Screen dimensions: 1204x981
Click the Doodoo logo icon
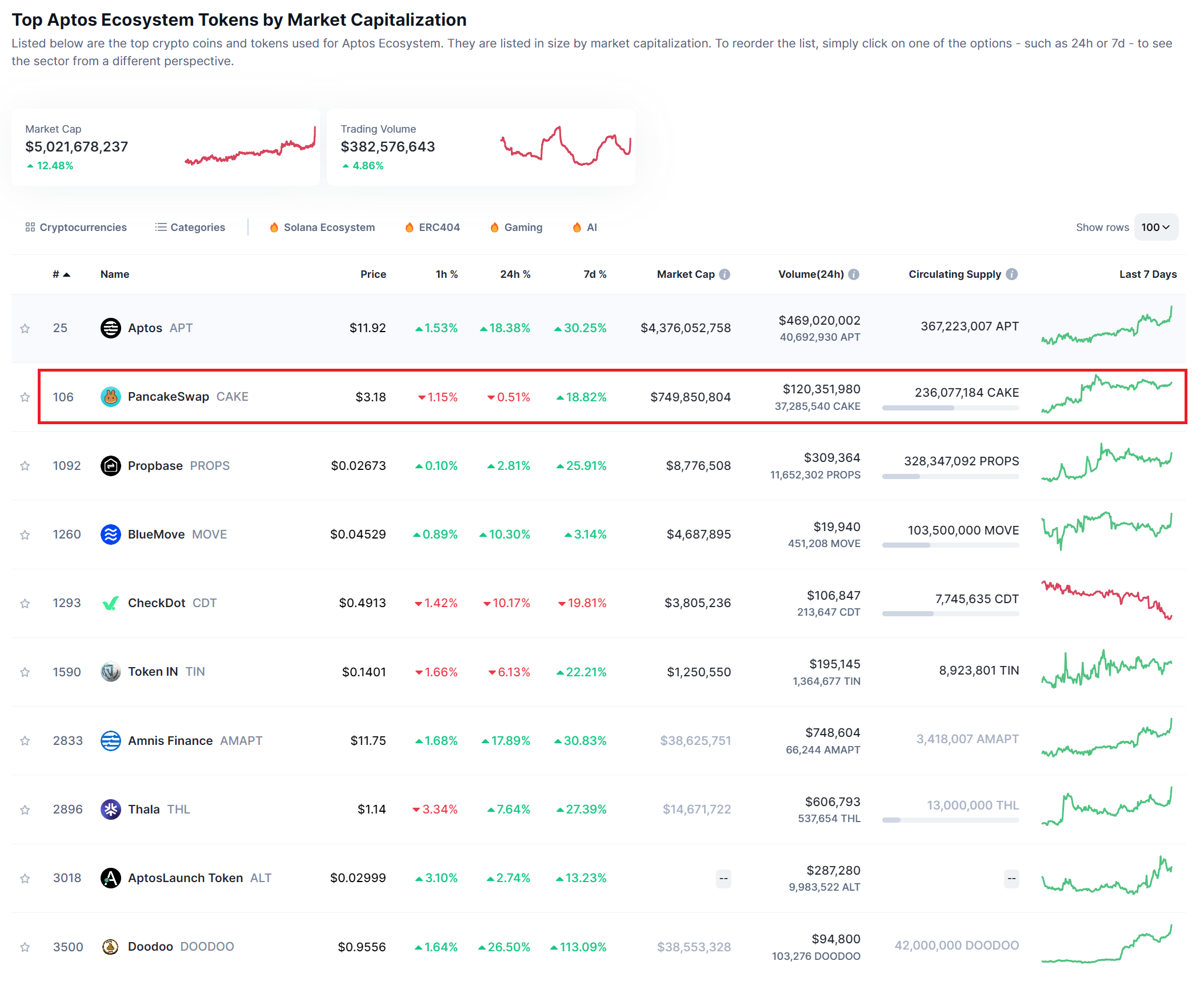click(x=110, y=947)
